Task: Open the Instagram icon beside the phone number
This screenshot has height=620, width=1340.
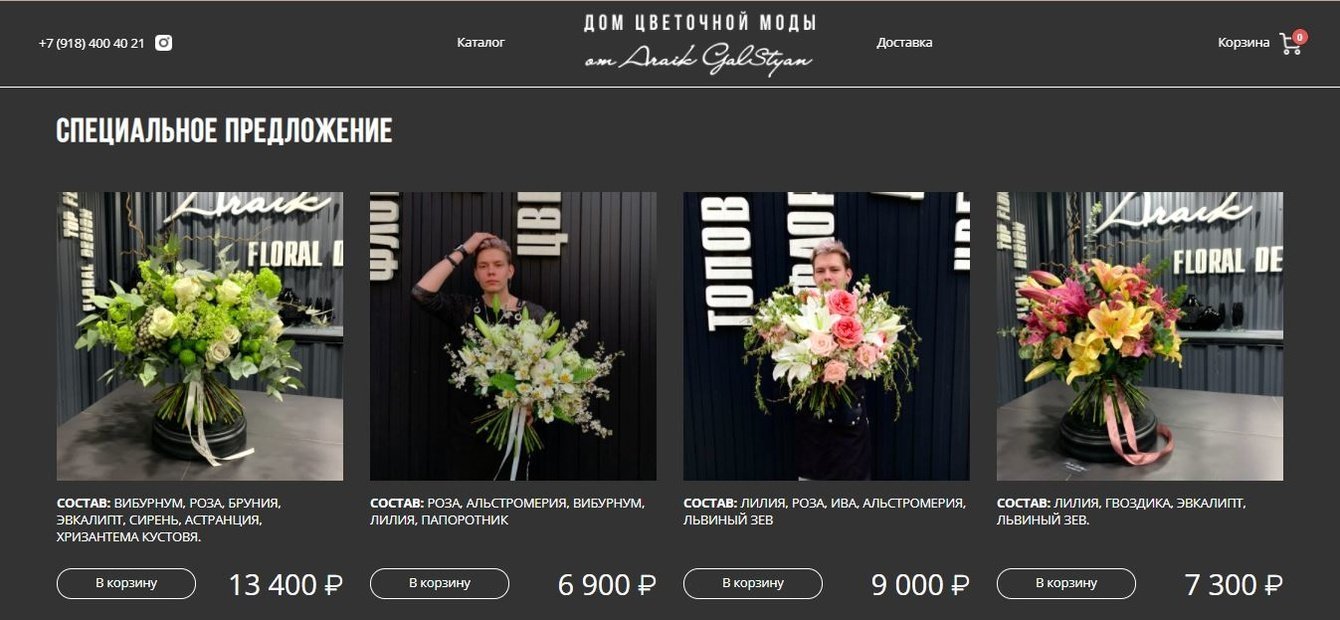Action: pos(164,43)
